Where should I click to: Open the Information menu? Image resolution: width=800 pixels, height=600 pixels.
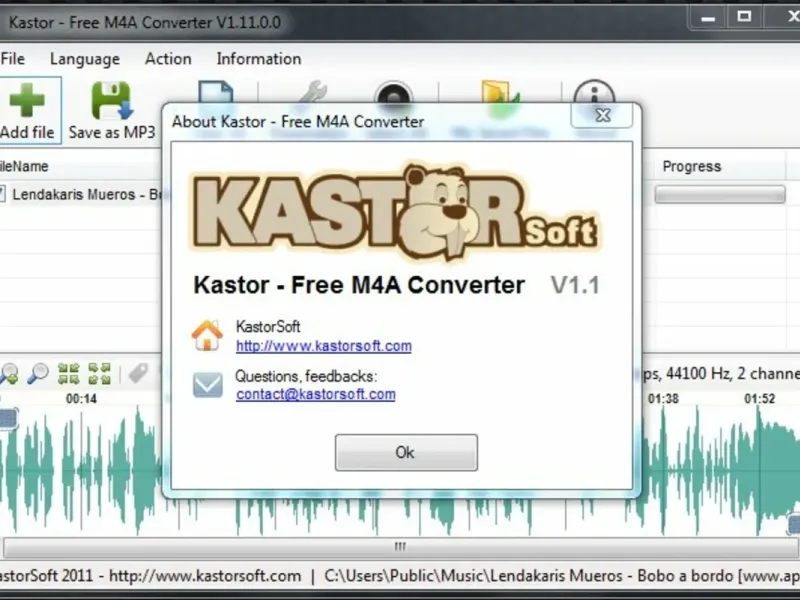[259, 59]
